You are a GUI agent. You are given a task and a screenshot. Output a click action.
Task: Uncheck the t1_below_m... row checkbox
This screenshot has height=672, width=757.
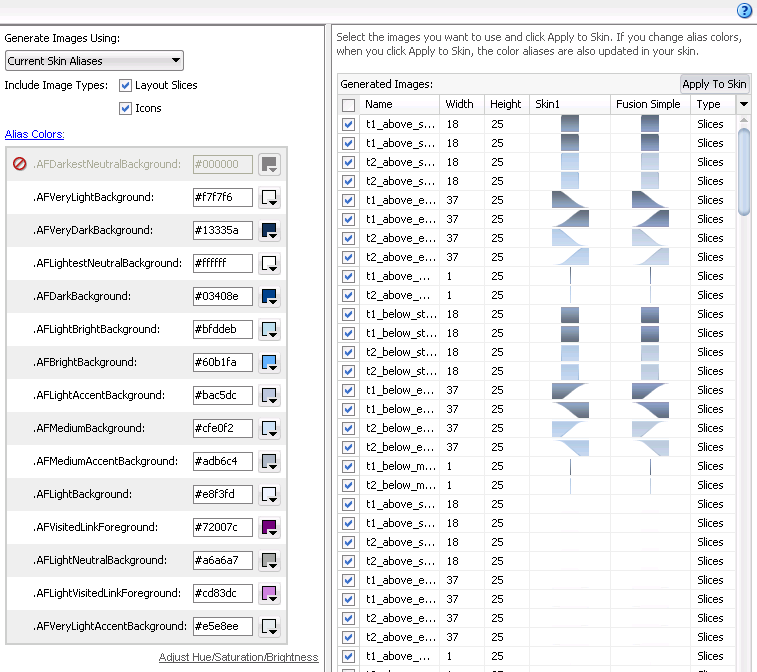point(349,466)
